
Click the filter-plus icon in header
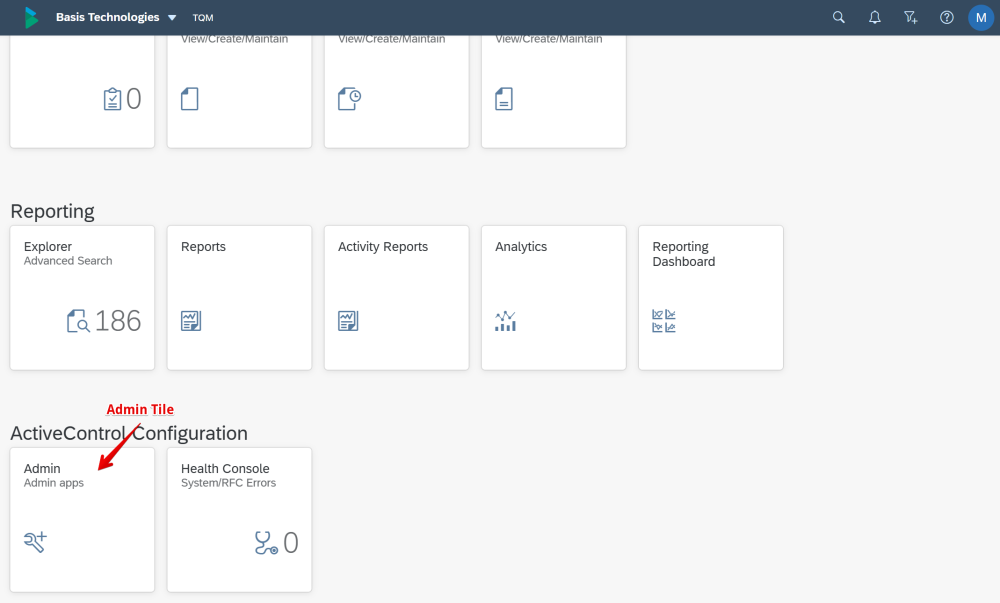(x=910, y=17)
